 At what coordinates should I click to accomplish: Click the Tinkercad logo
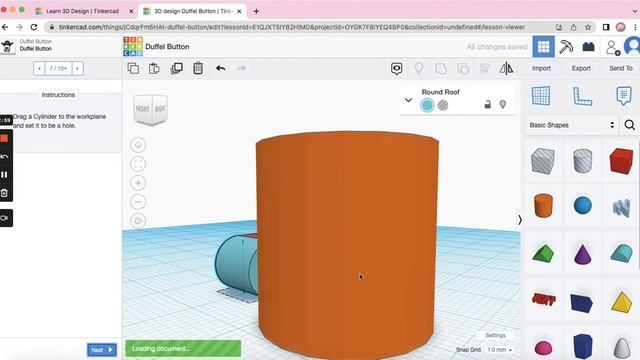[x=133, y=47]
